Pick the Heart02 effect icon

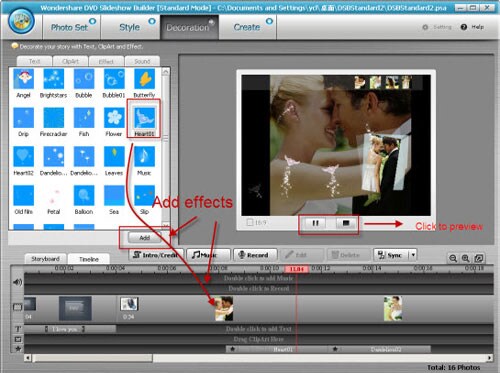pyautogui.click(x=23, y=157)
